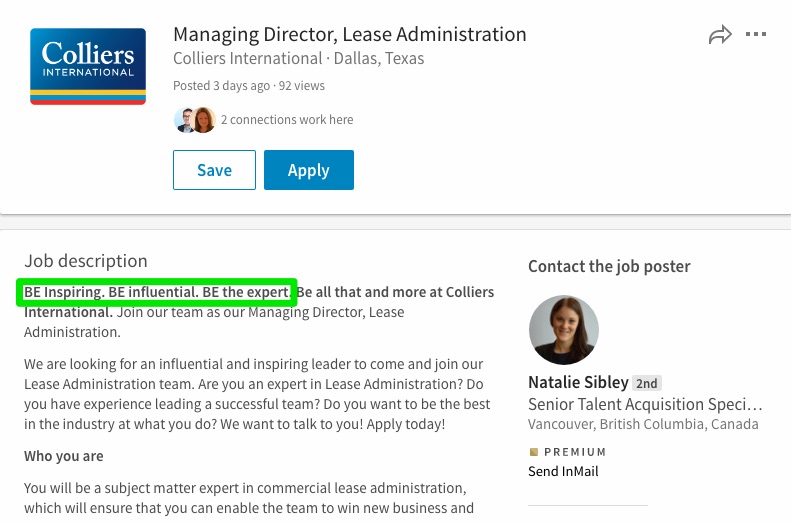Click the 2nd degree connection badge
The height and width of the screenshot is (522, 791).
click(x=646, y=383)
